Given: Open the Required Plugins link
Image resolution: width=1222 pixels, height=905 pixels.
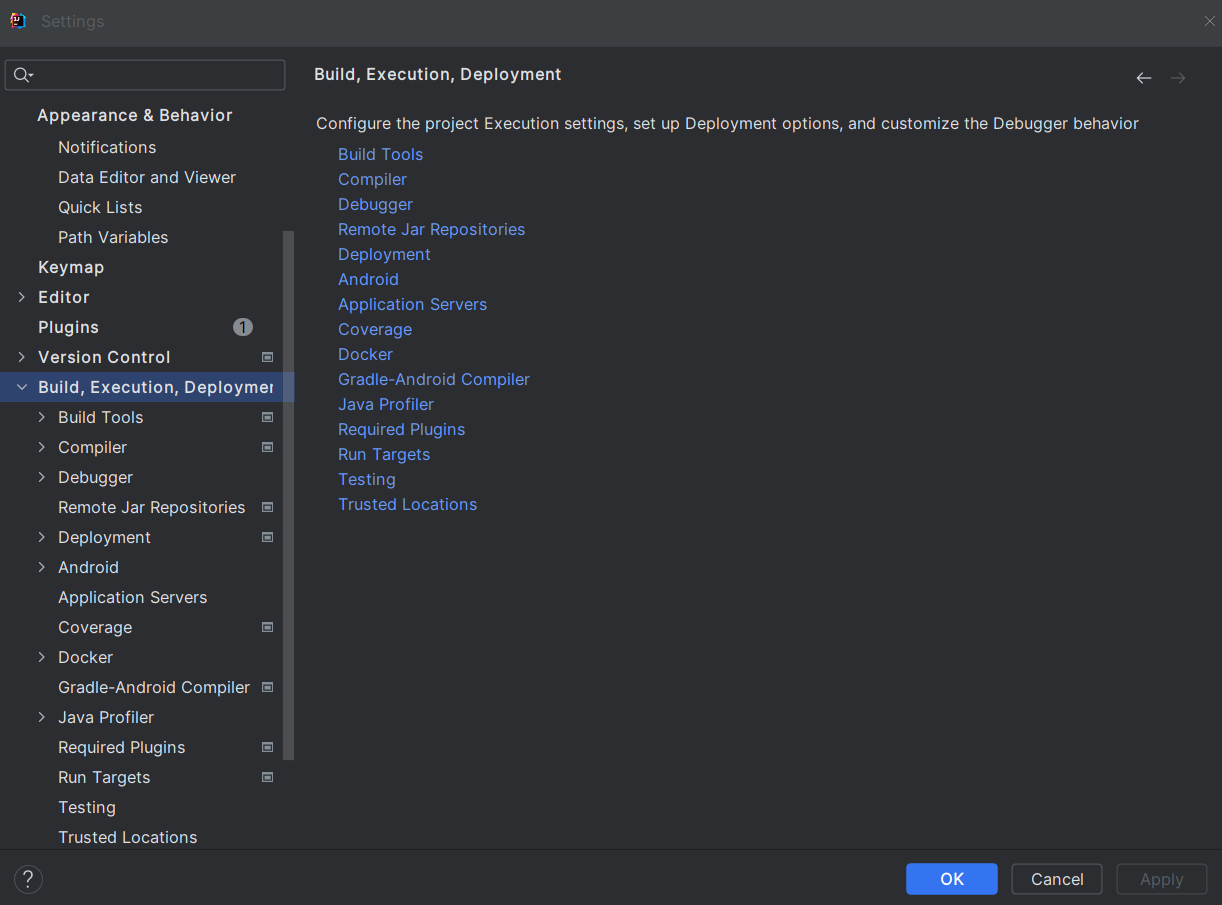Looking at the screenshot, I should [x=401, y=429].
